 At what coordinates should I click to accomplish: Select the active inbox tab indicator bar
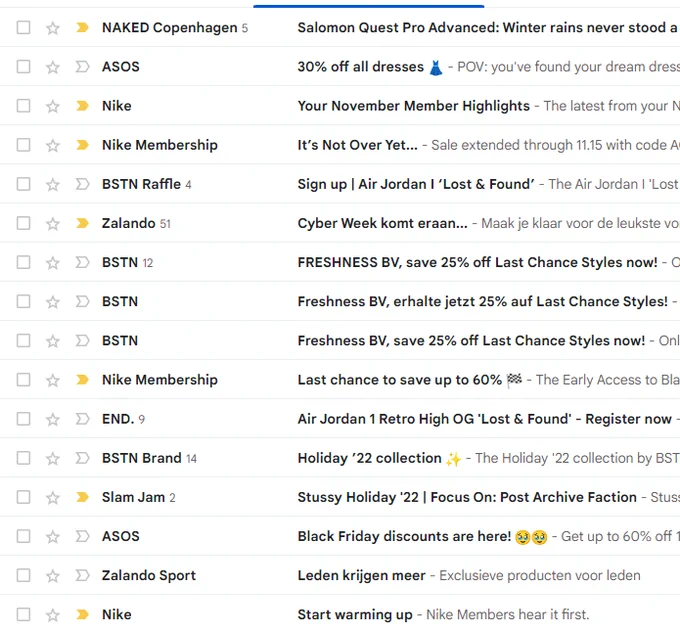click(x=369, y=7)
